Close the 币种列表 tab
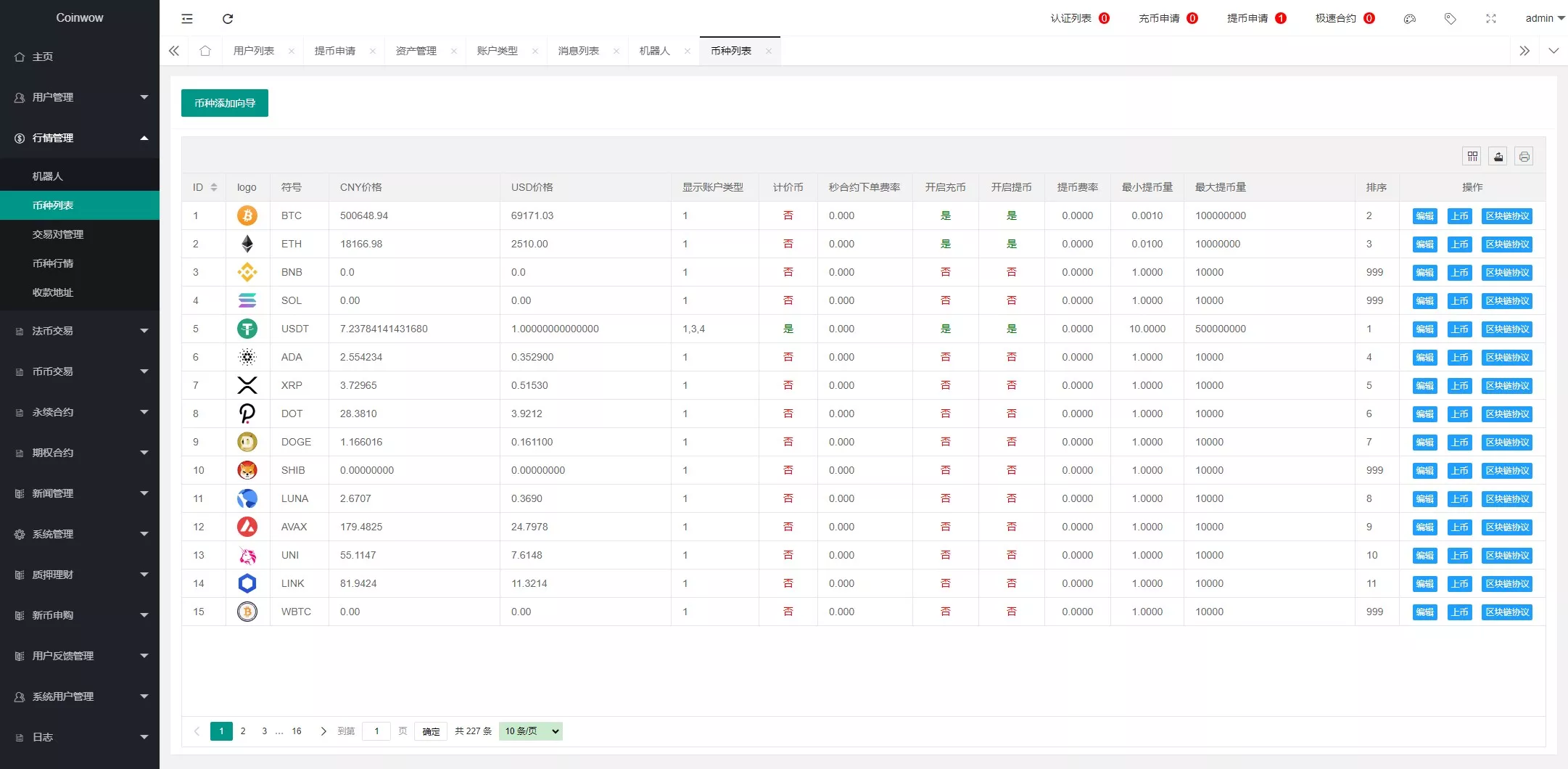Screen dimensions: 1568x769 tap(769, 51)
